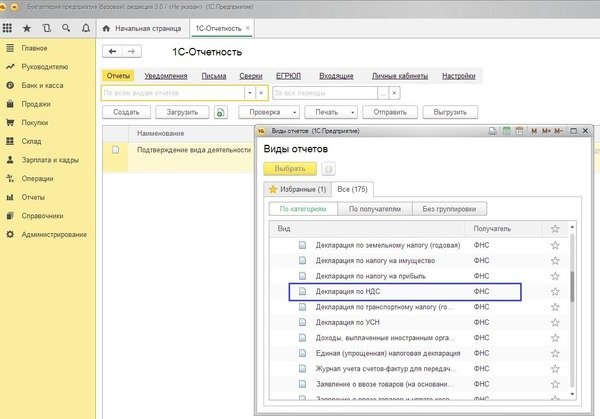Open notifications bell icon
Image resolution: width=600 pixels, height=419 pixels.
click(x=86, y=28)
